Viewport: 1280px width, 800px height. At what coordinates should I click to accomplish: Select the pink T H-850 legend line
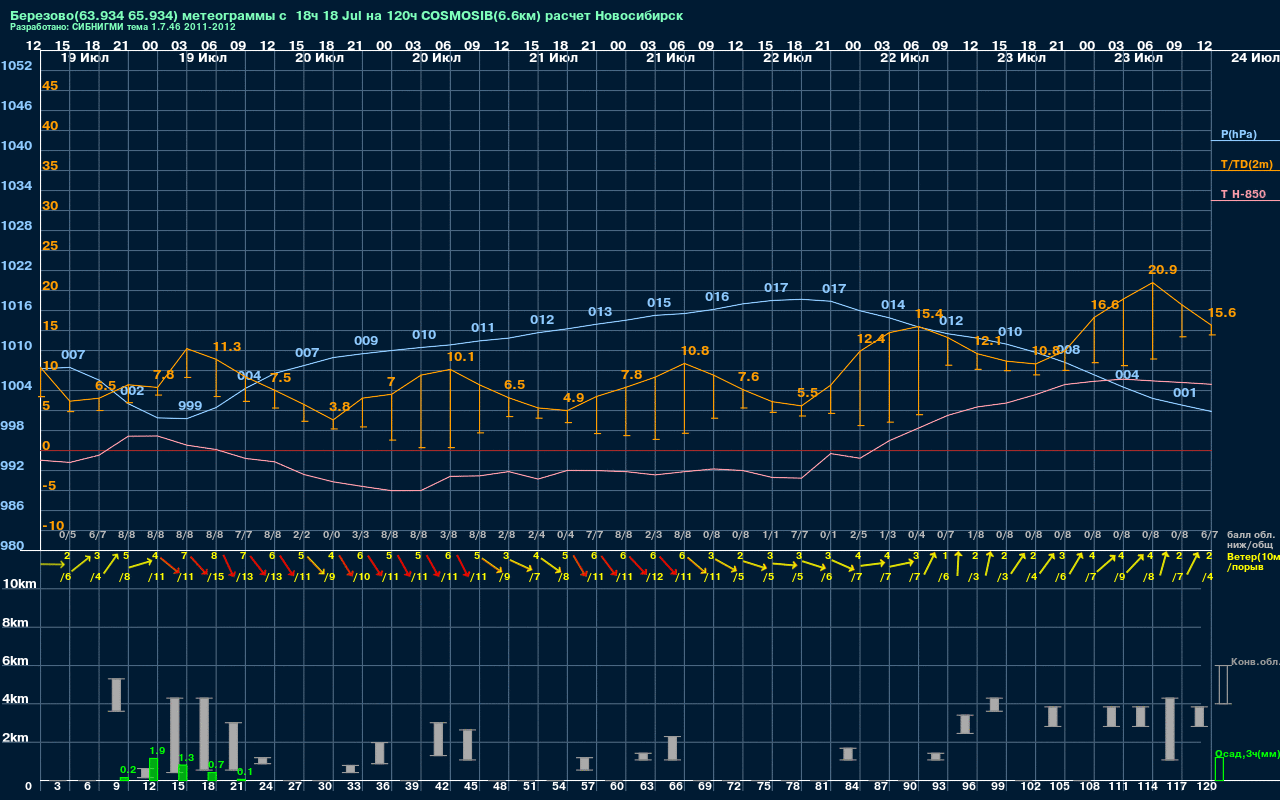coord(1245,201)
